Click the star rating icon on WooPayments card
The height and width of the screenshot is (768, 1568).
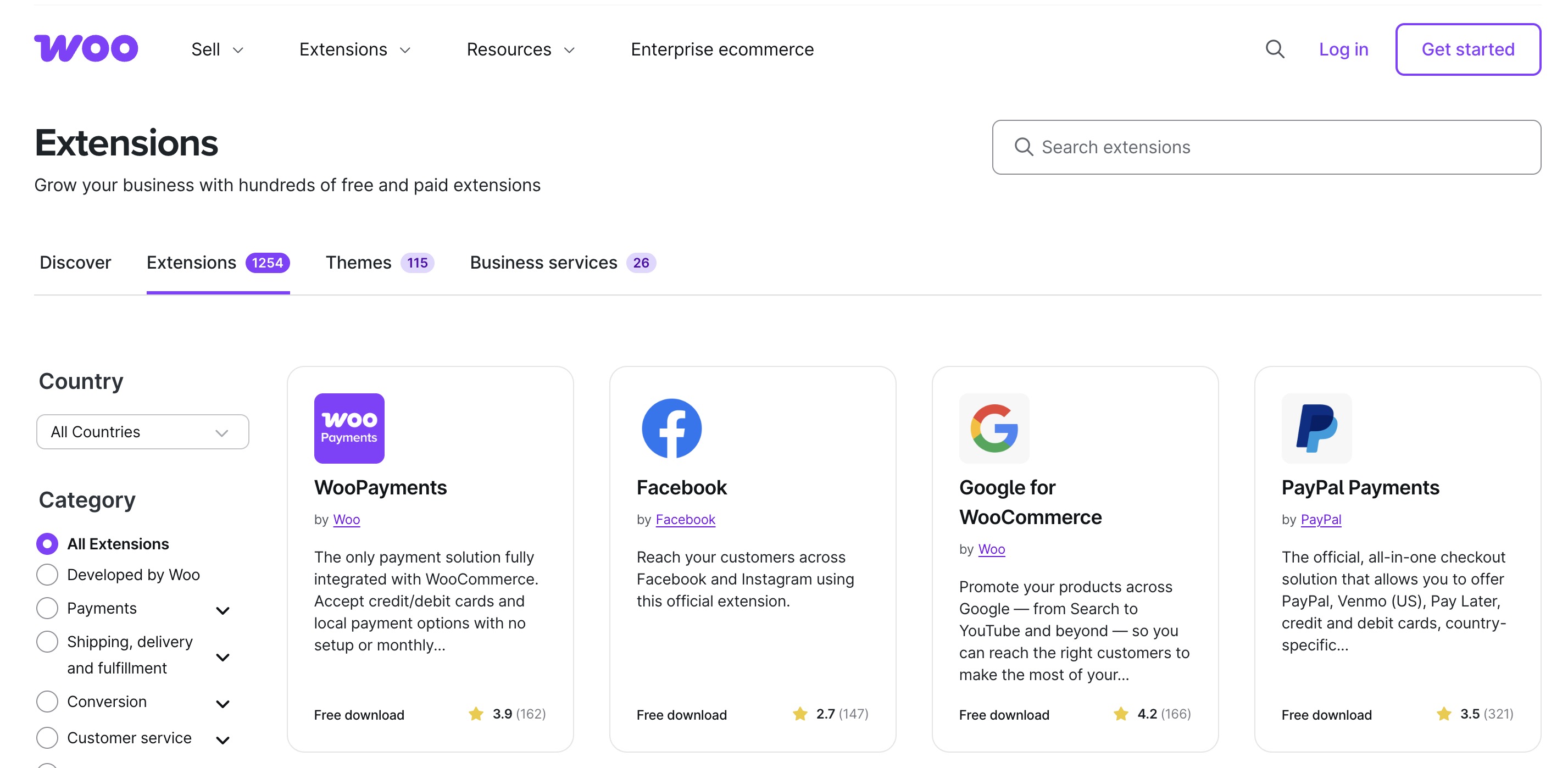[x=476, y=714]
